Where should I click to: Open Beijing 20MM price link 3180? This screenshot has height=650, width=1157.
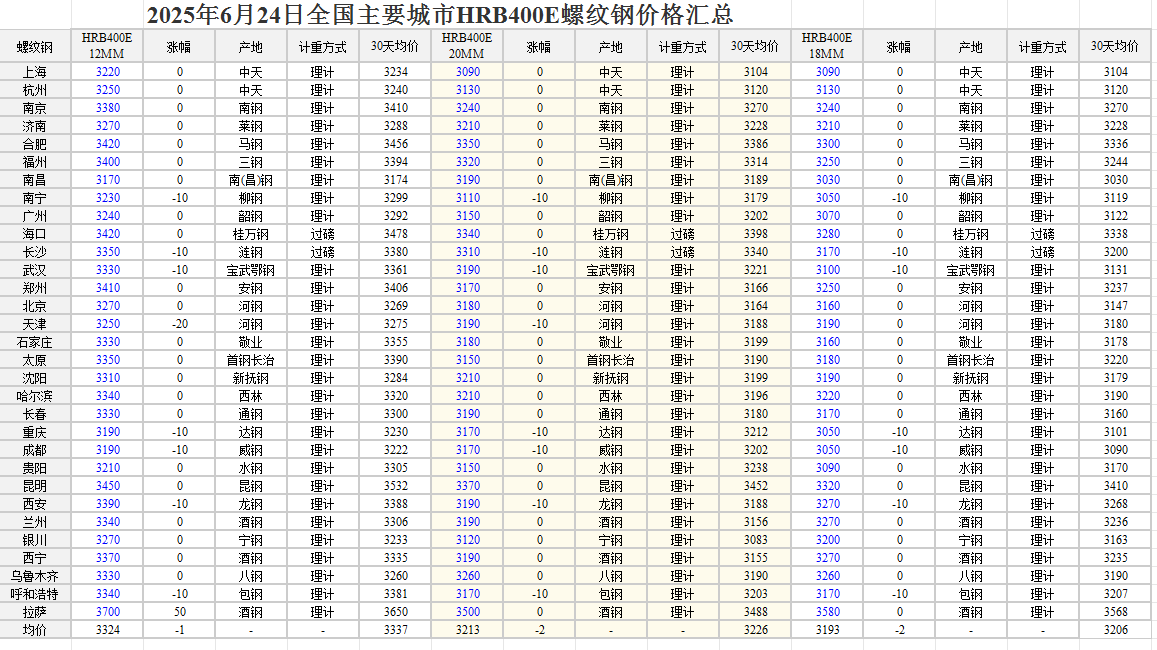(x=467, y=306)
